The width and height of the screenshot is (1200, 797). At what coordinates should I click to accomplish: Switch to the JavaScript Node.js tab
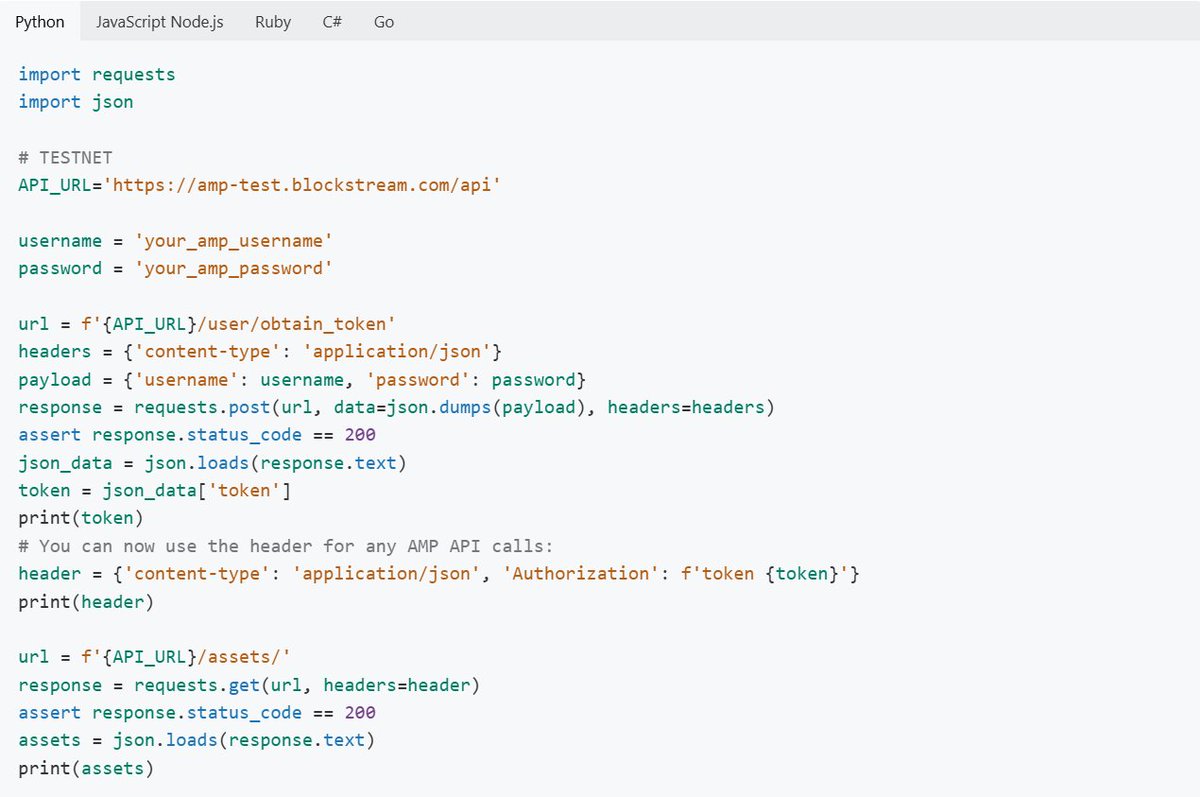click(x=159, y=21)
